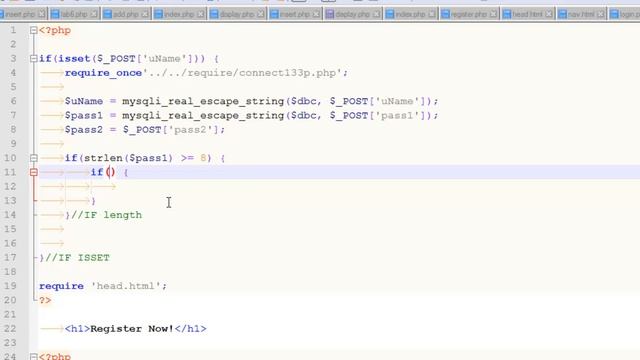Image resolution: width=640 pixels, height=360 pixels.
Task: Collapse the <?php block at line 24
Action: click(x=34, y=356)
